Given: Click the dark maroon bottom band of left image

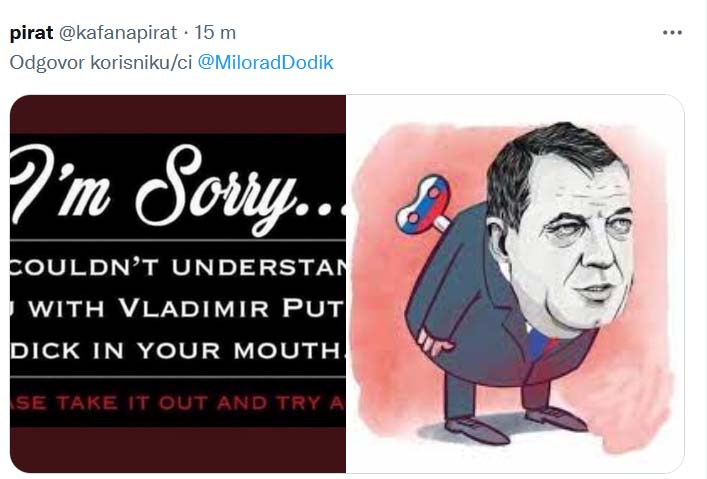Looking at the screenshot, I should 178,450.
